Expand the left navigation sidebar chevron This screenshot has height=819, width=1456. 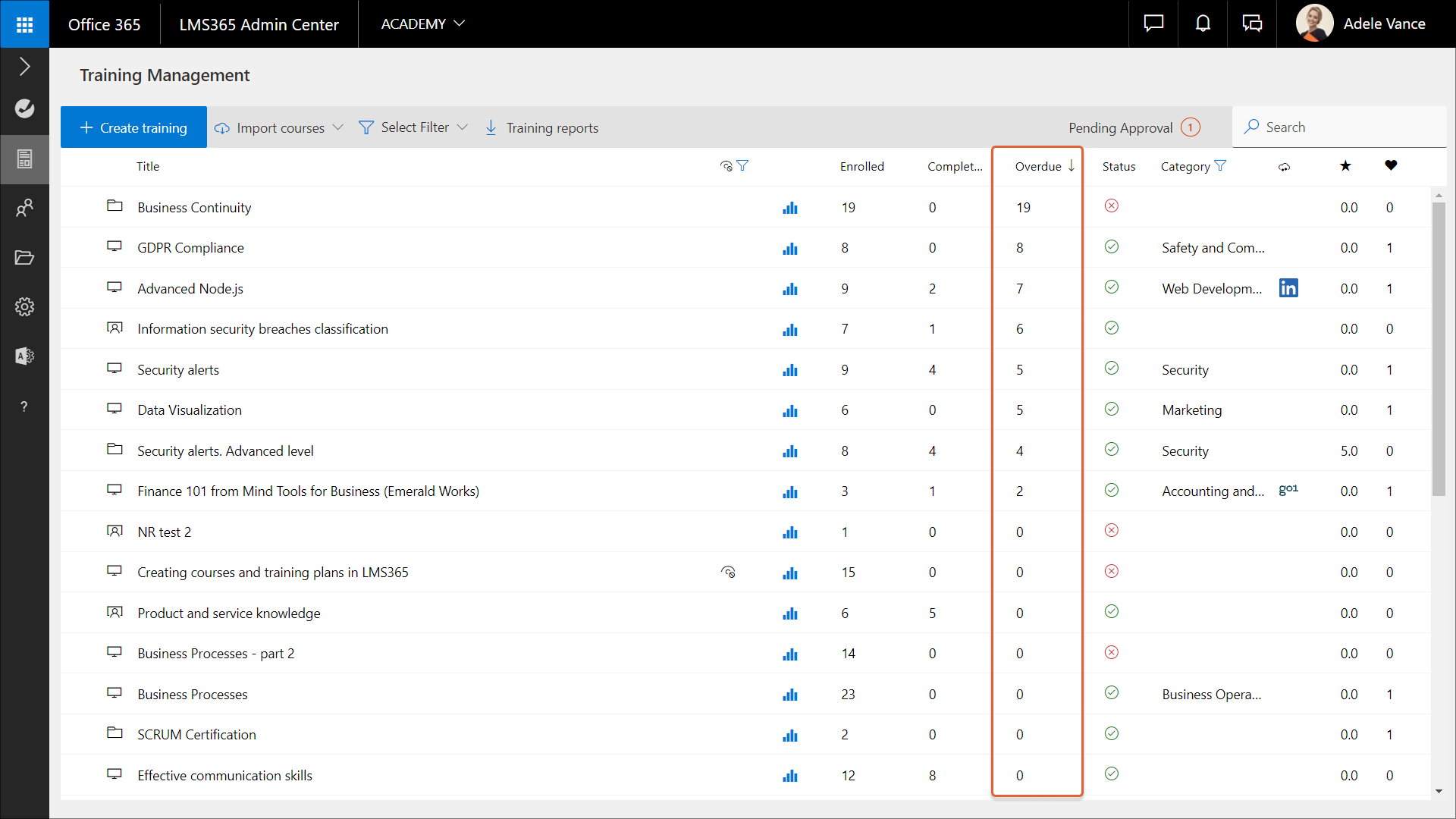[24, 67]
